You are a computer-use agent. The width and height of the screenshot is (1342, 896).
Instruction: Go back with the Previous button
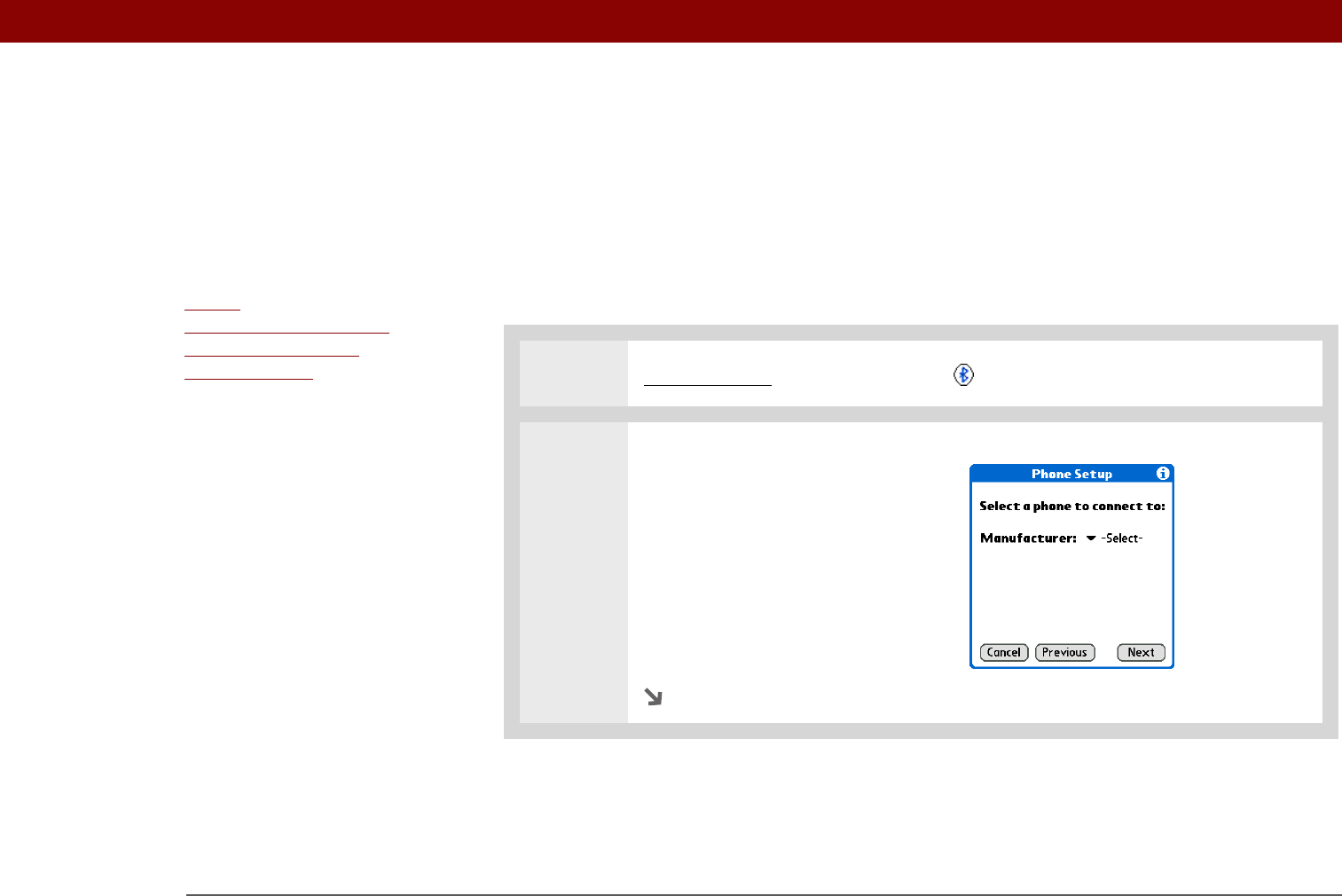pyautogui.click(x=1065, y=652)
